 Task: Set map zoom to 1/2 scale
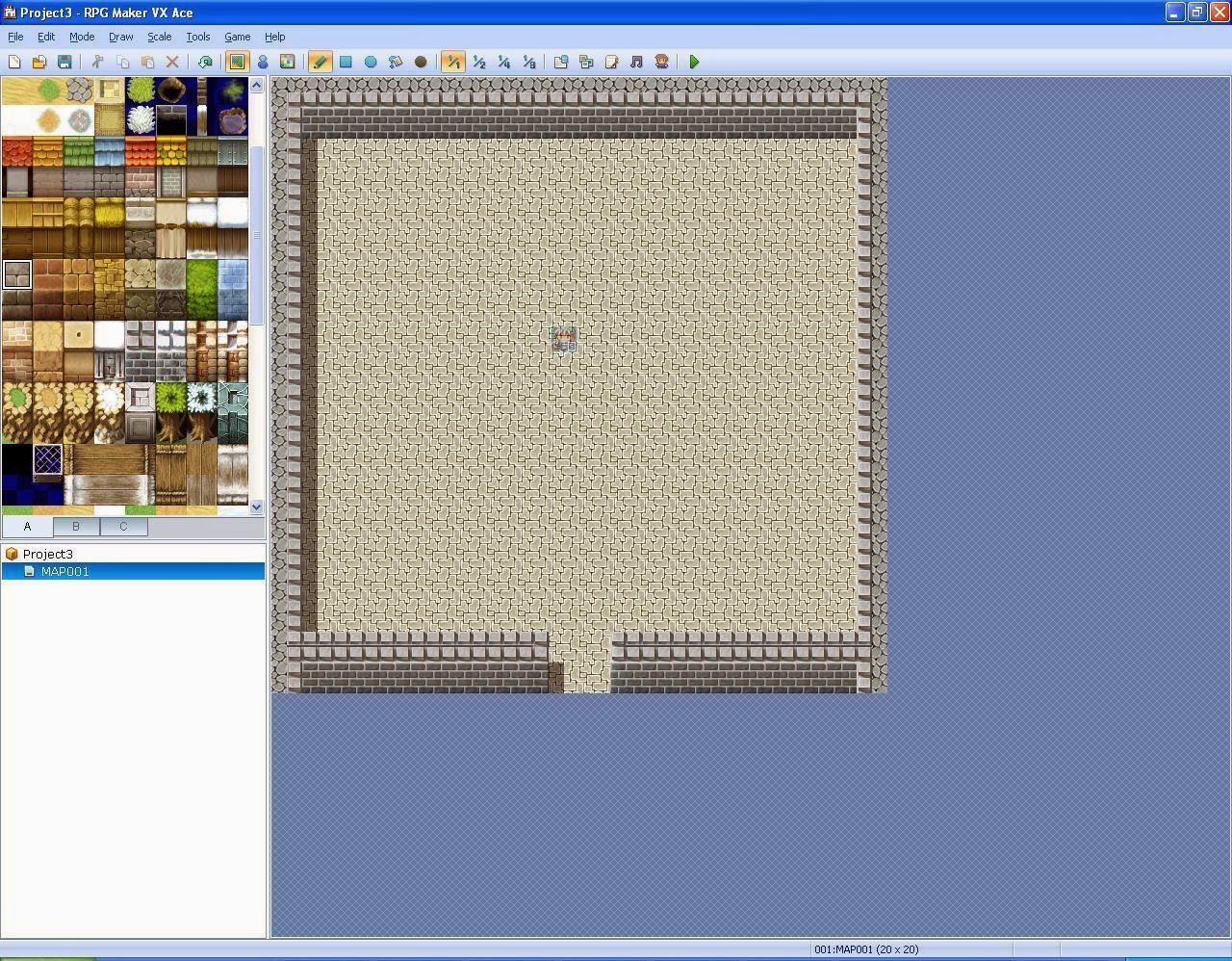(478, 62)
